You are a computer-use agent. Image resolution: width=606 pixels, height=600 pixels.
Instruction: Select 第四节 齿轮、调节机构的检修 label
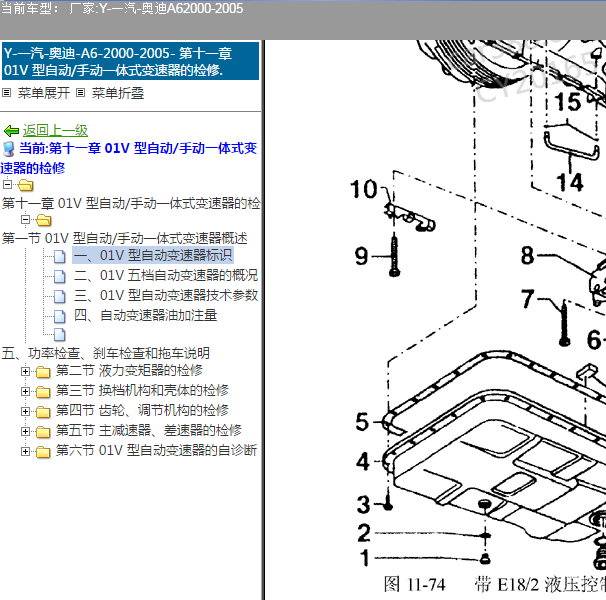142,410
